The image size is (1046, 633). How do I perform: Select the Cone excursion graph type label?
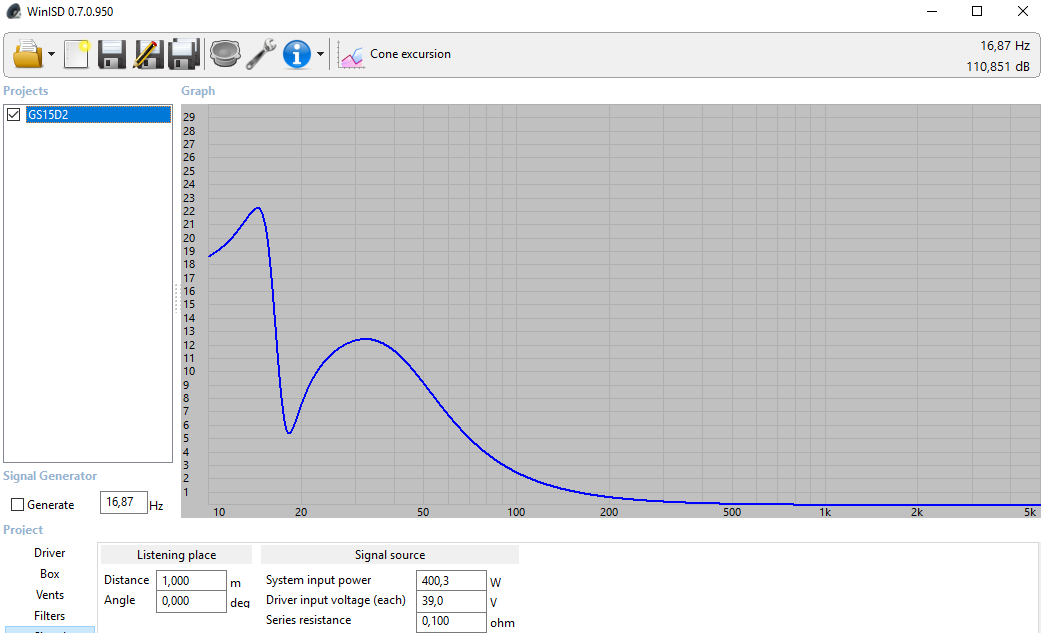tap(410, 54)
